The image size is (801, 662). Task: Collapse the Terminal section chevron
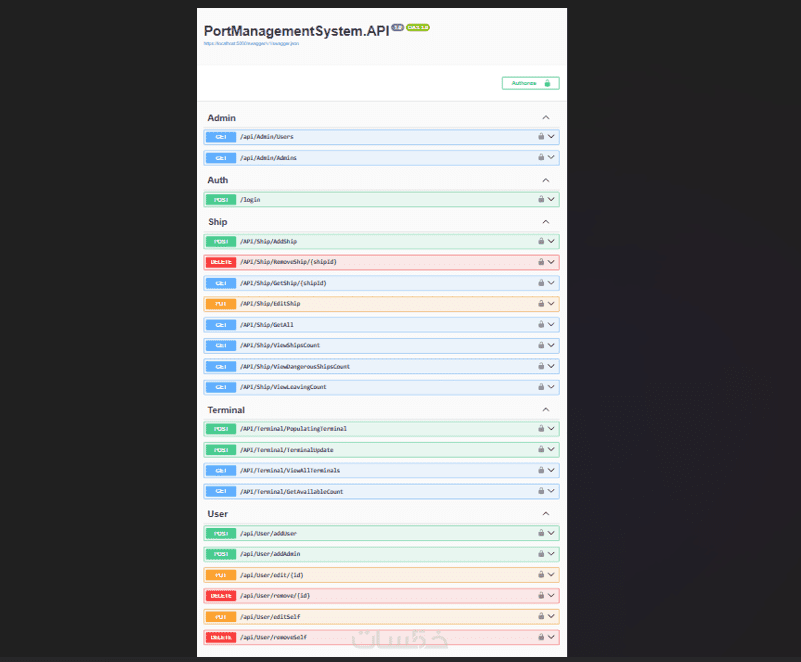(x=546, y=410)
